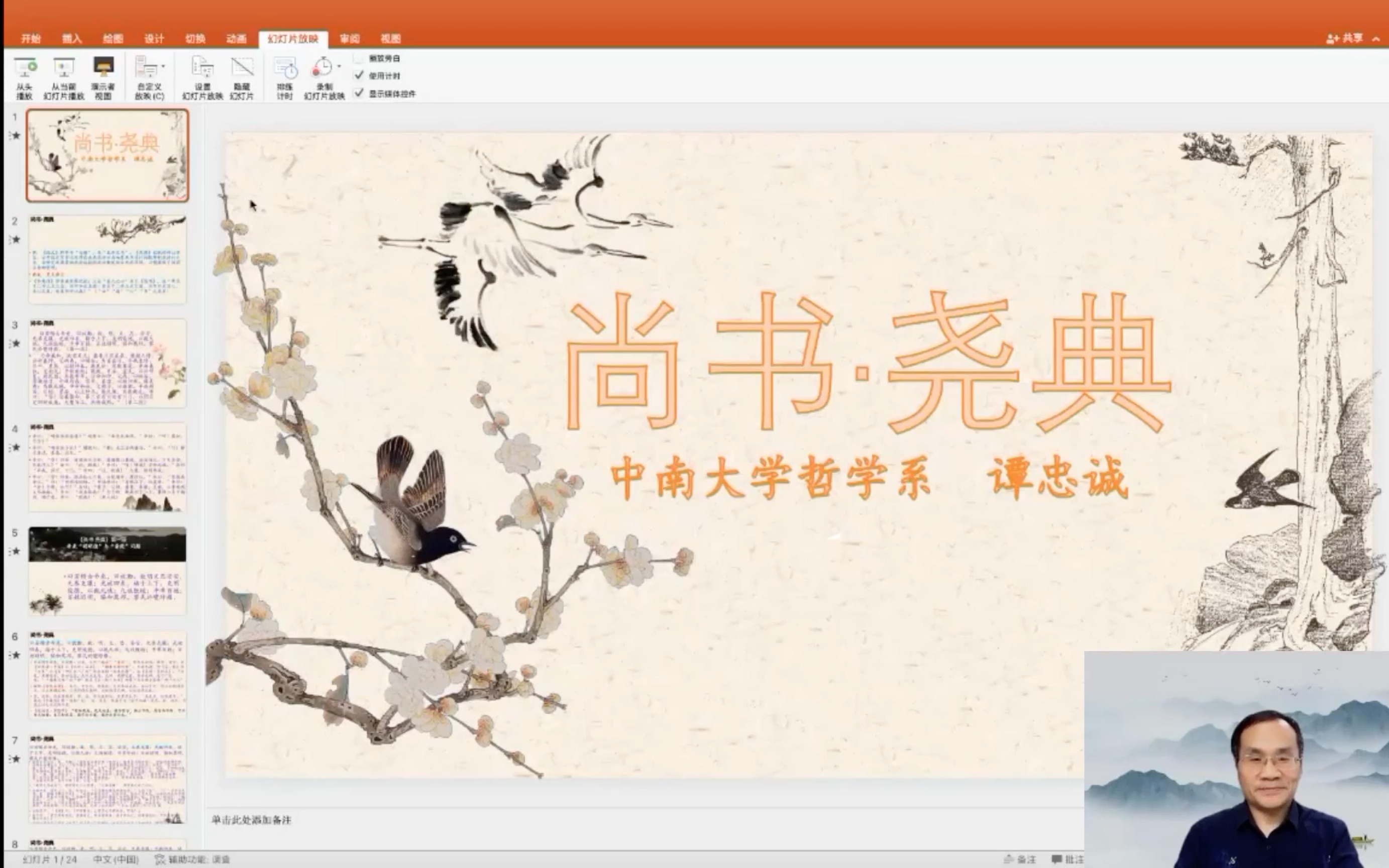Click animation star beside slide 7
This screenshot has width=1389, height=868.
click(16, 759)
